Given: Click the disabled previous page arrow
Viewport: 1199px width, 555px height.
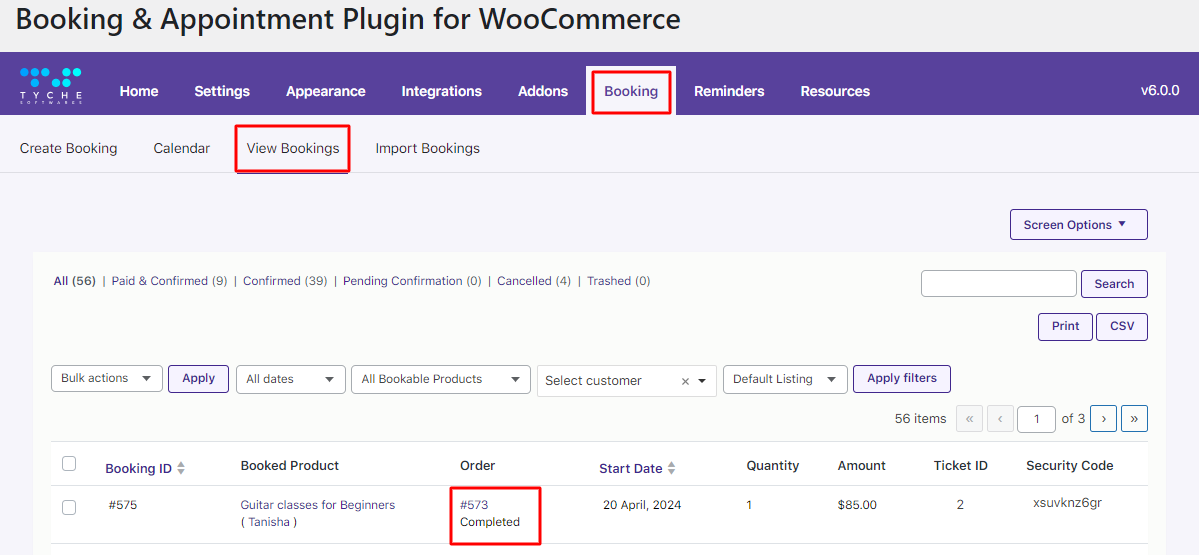Looking at the screenshot, I should click(x=1000, y=418).
